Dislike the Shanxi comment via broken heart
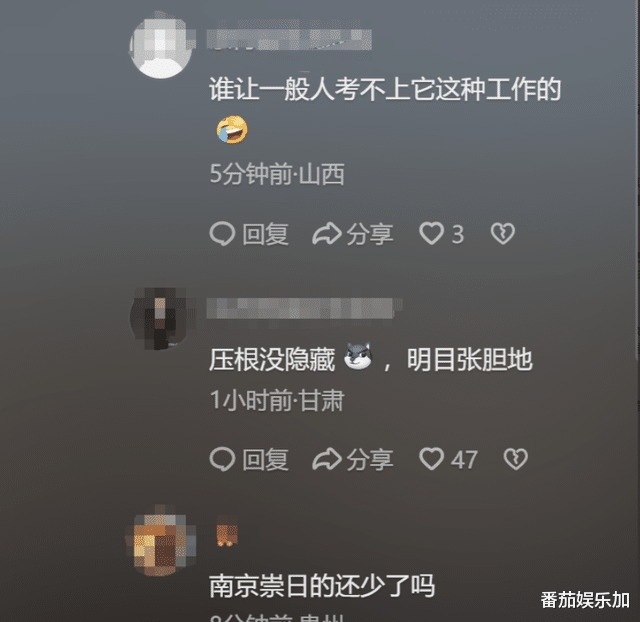Screen dimensions: 640x622 (502, 234)
